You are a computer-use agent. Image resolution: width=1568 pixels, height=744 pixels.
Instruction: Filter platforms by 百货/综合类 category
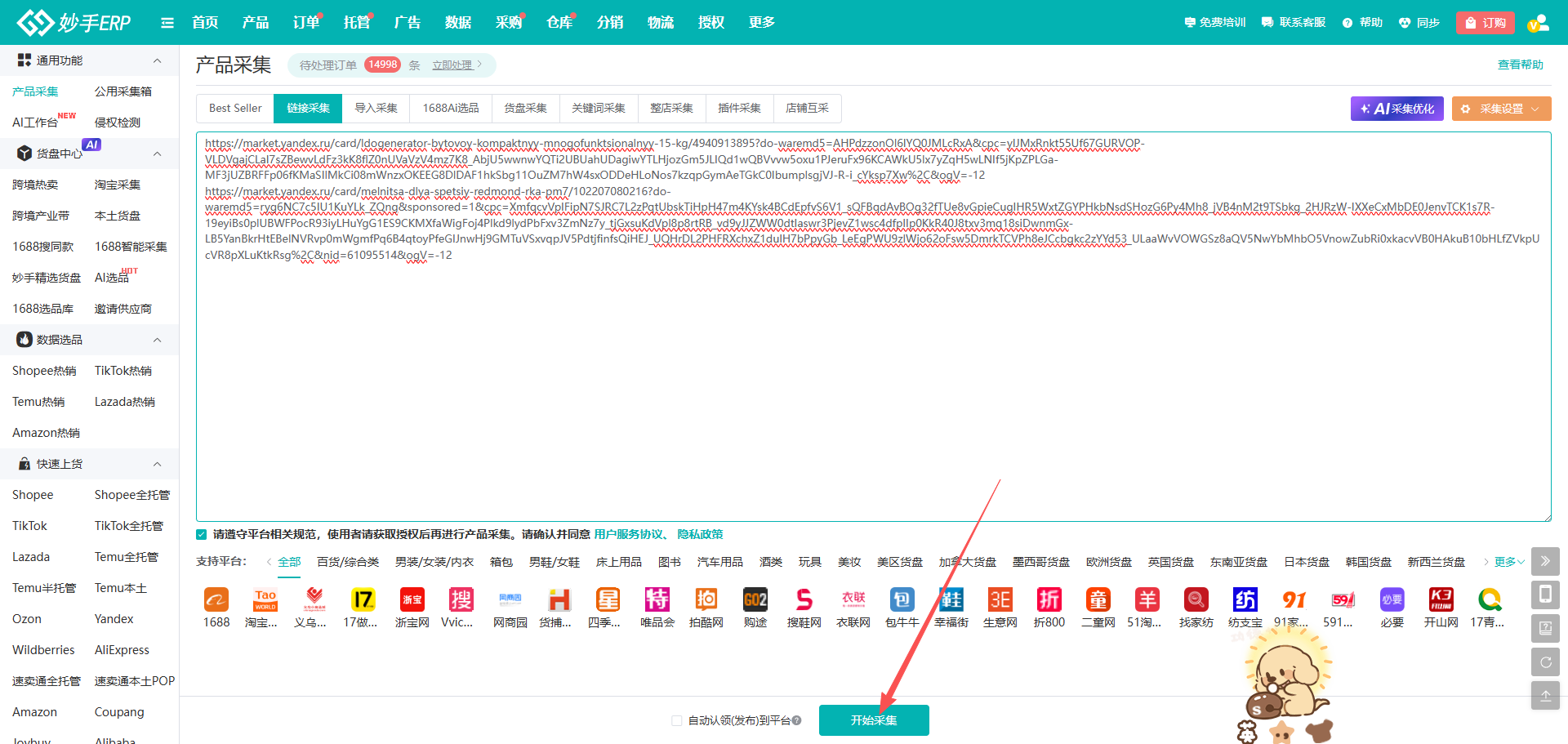click(x=348, y=562)
